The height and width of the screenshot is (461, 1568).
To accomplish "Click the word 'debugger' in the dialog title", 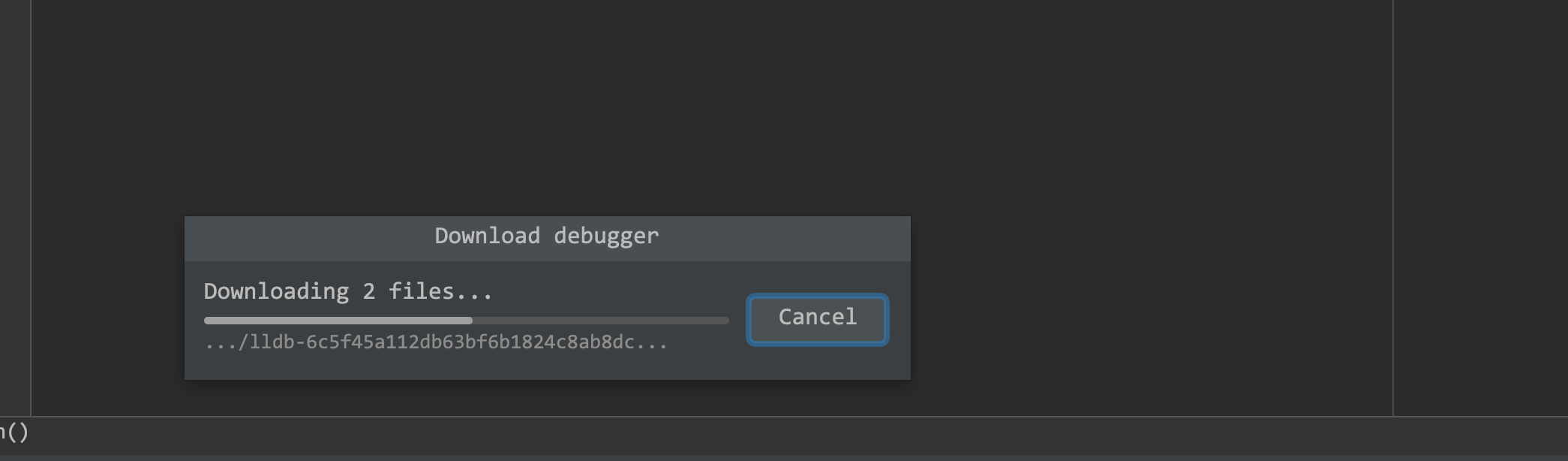I will coord(606,237).
